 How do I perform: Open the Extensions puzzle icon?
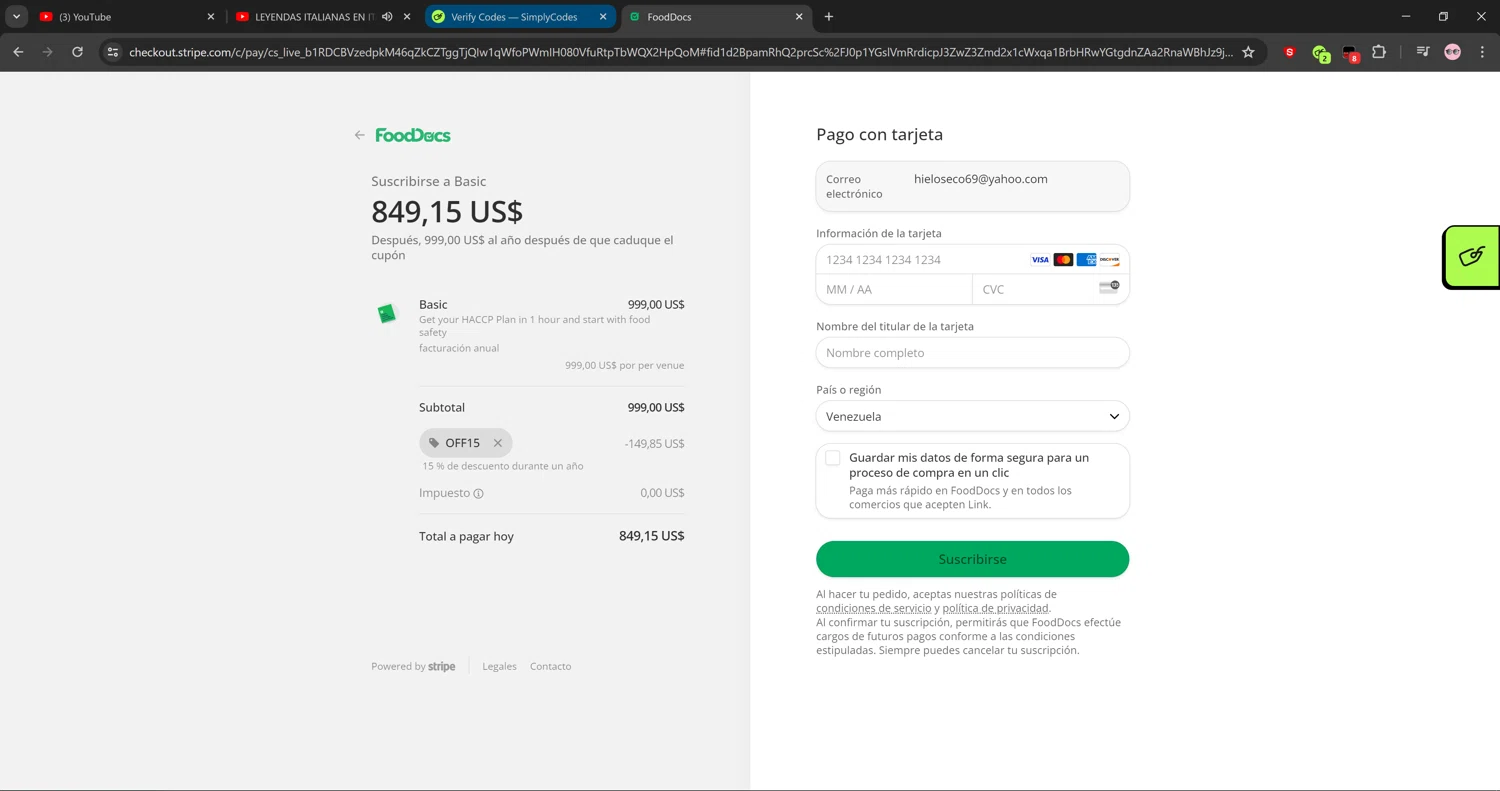(x=1379, y=52)
